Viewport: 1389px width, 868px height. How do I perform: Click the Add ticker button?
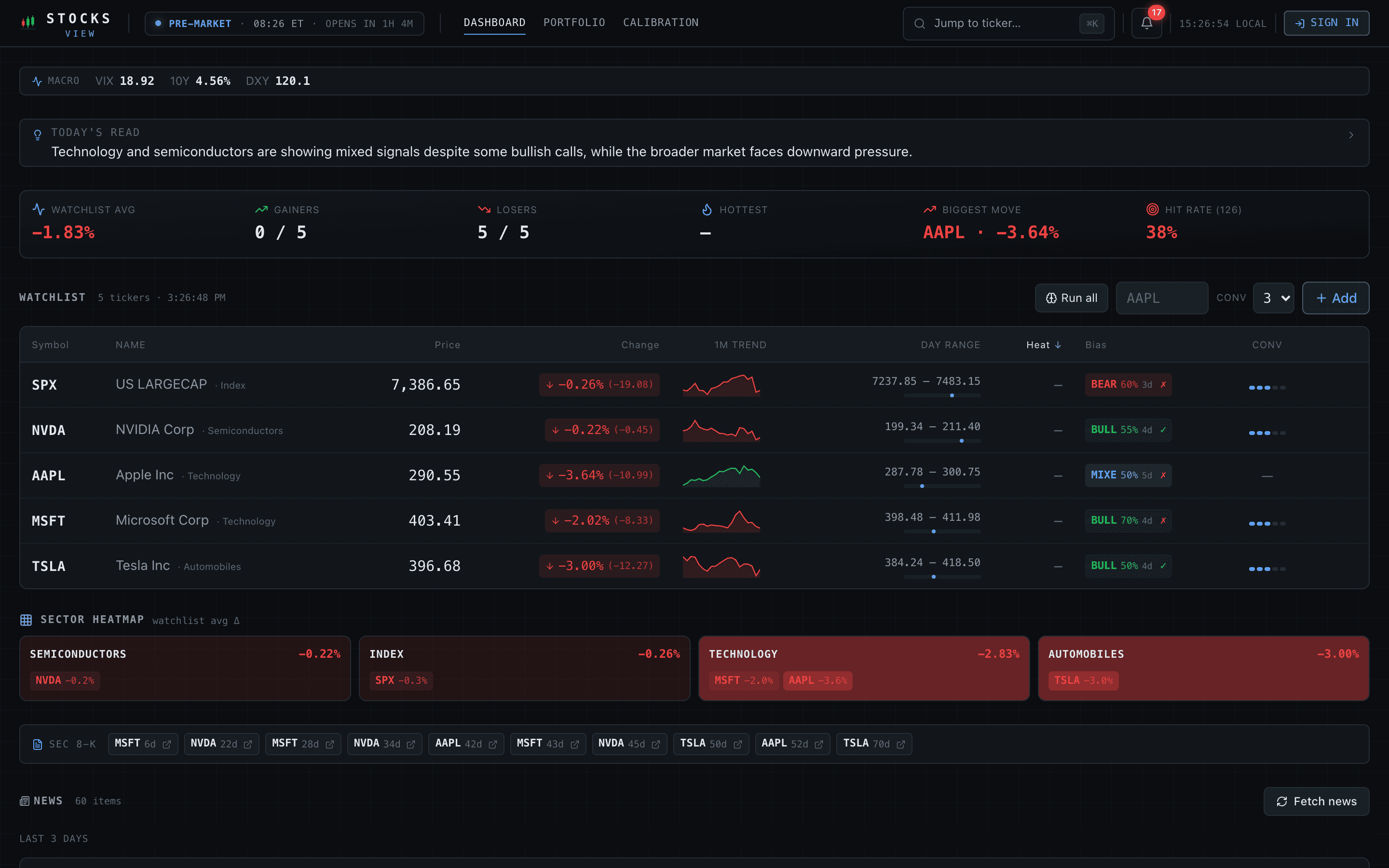(1335, 298)
